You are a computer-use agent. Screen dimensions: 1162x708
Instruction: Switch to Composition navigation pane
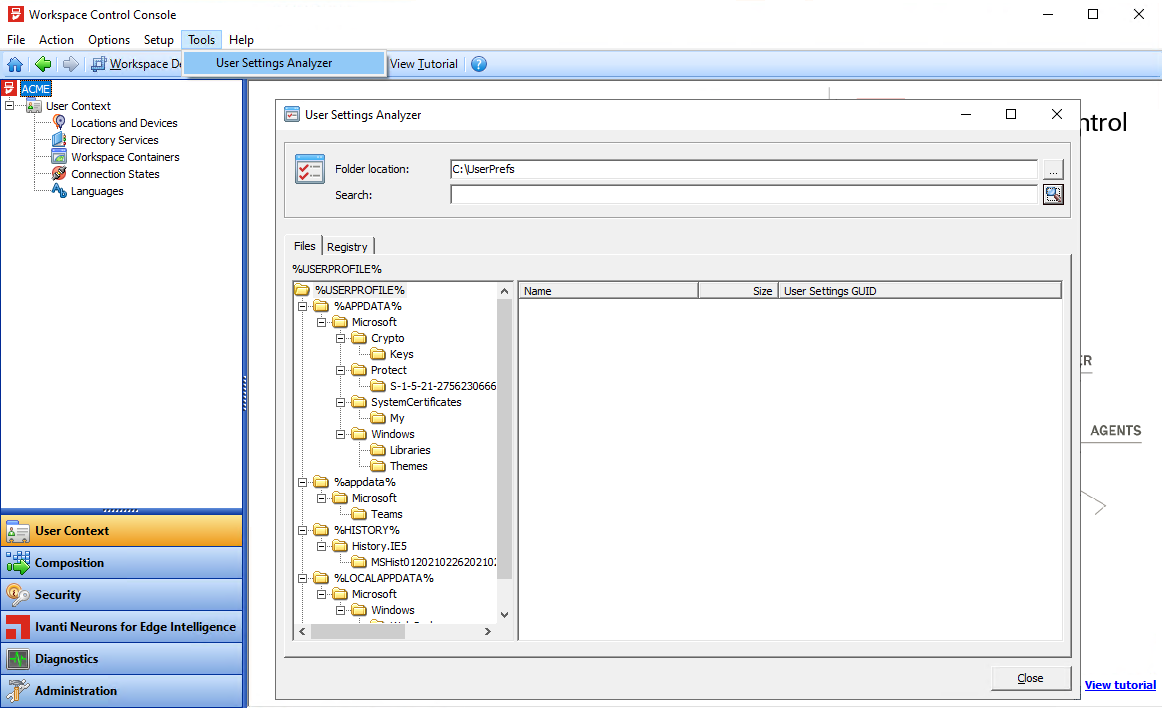pos(122,563)
